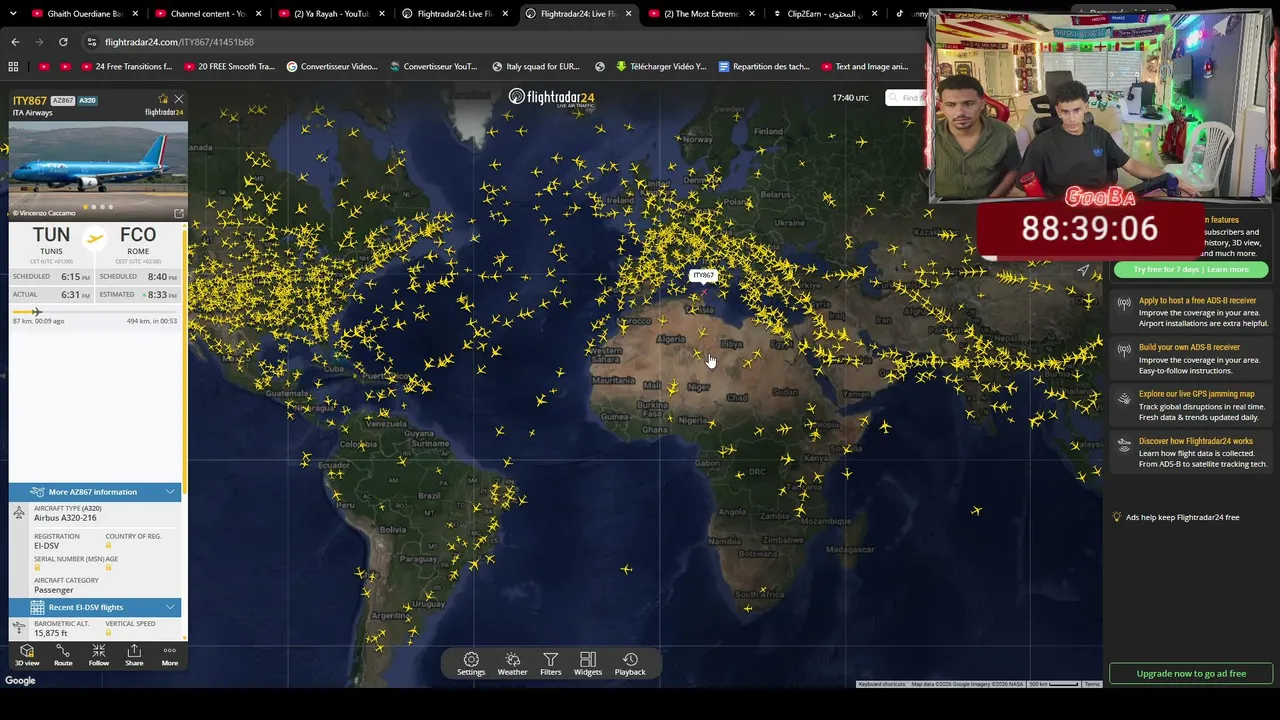Image resolution: width=1280 pixels, height=720 pixels.
Task: Open the More options in flight panel
Action: coord(170,655)
